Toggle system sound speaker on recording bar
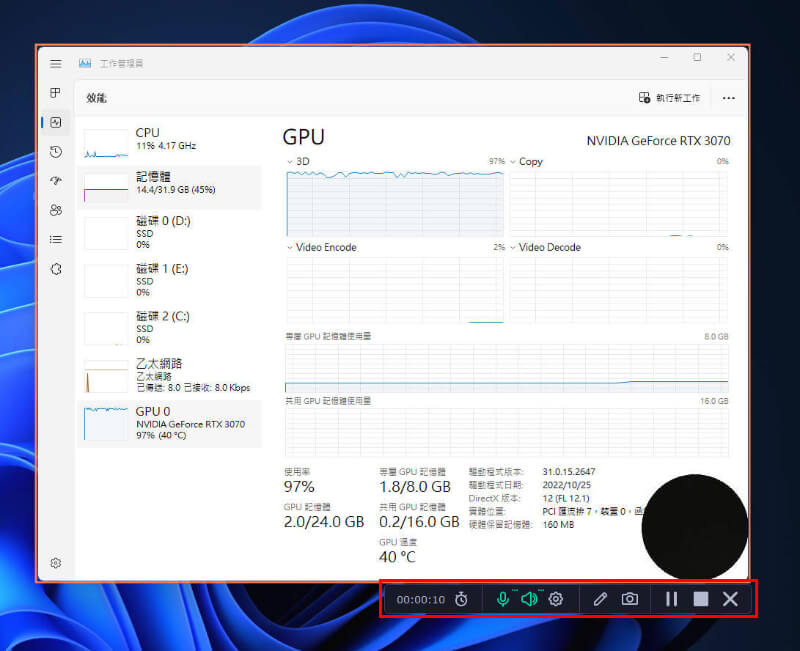The image size is (800, 651). coord(529,599)
